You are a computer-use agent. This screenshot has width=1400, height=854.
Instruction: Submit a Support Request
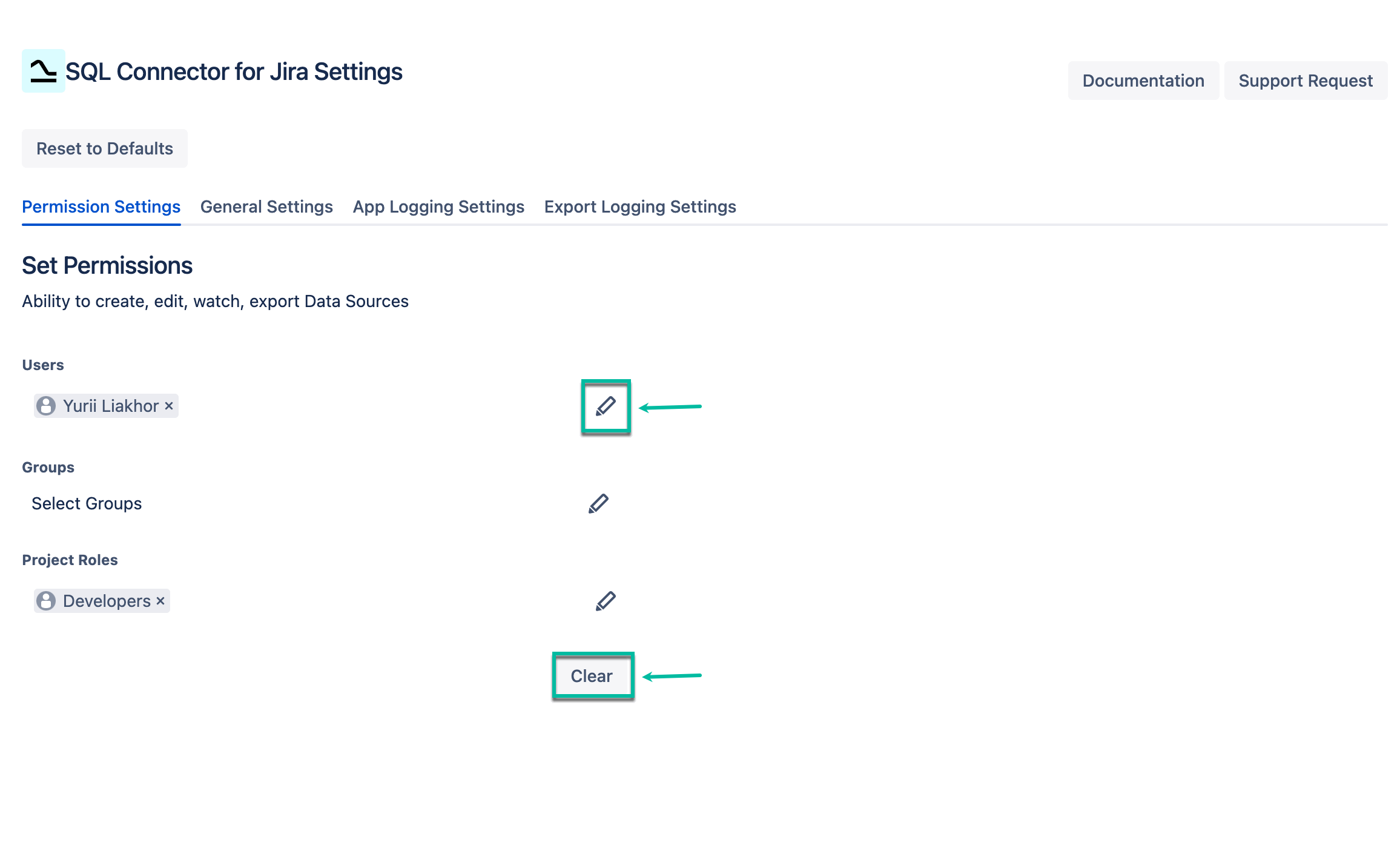point(1306,80)
